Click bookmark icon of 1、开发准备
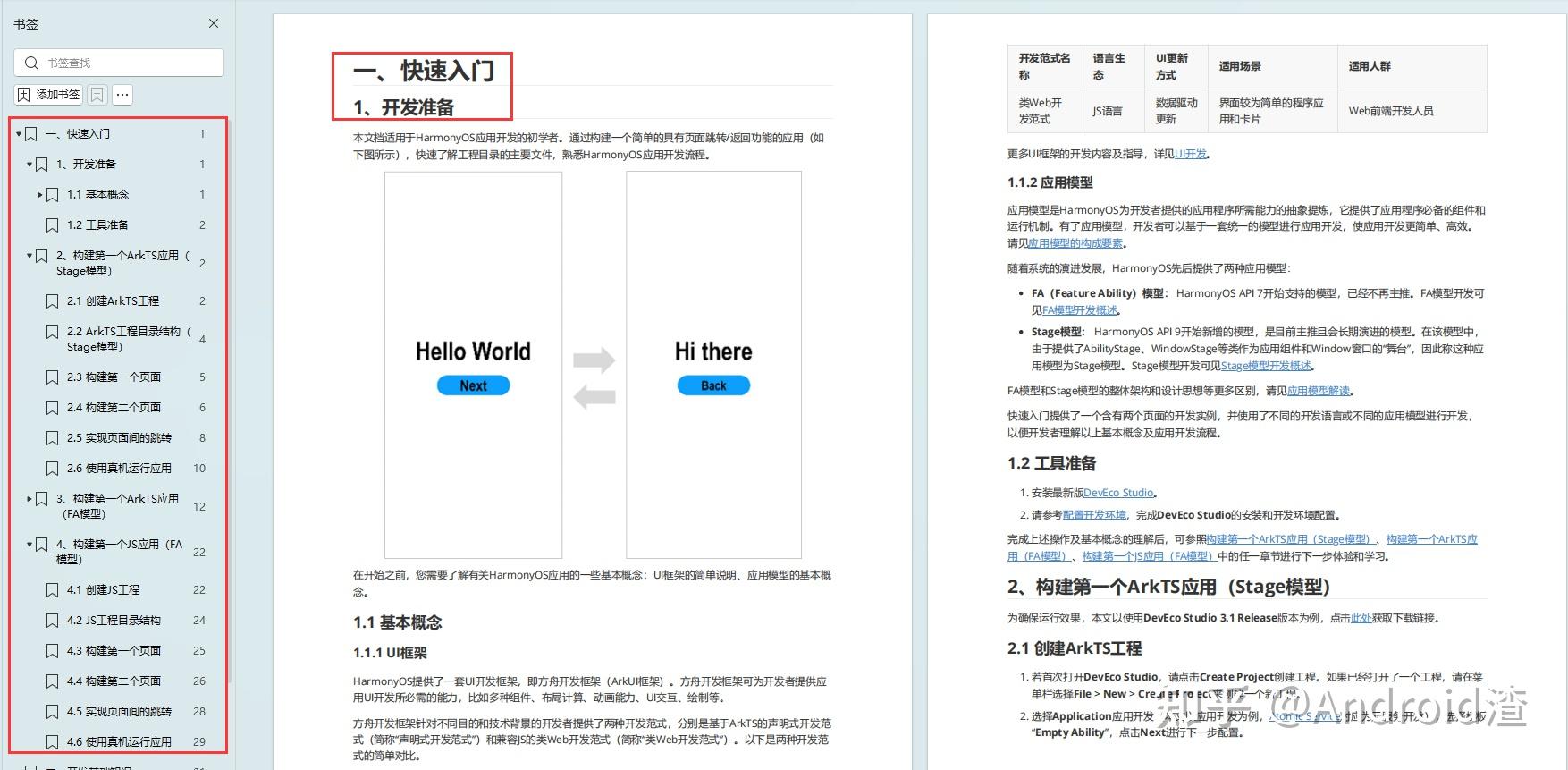The image size is (1568, 770). pyautogui.click(x=42, y=165)
